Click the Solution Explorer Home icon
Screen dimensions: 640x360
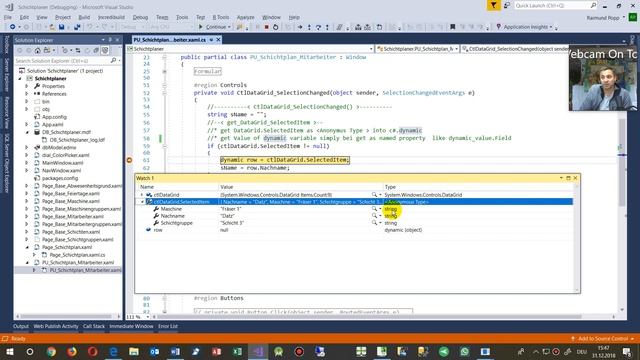38,51
